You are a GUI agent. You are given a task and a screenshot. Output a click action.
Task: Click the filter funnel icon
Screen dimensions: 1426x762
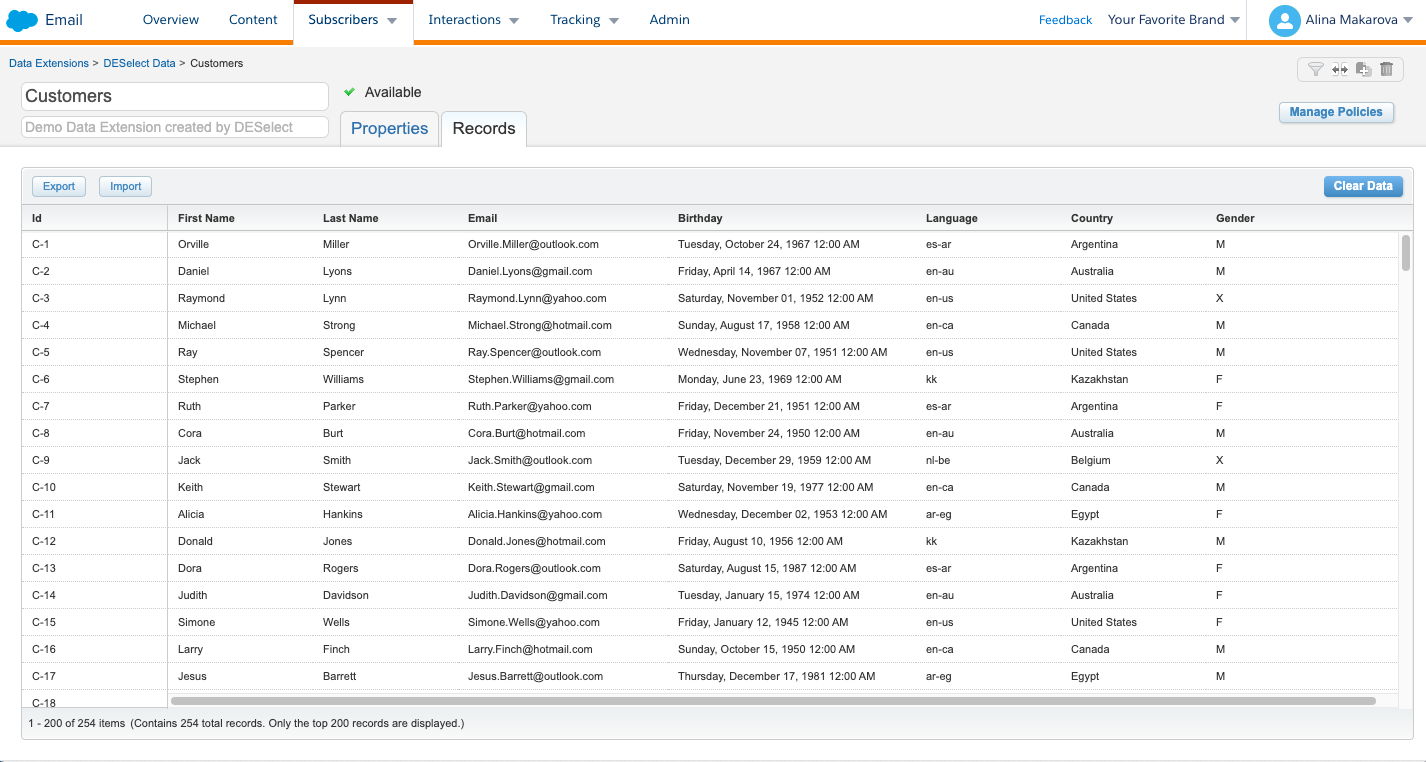(1316, 69)
